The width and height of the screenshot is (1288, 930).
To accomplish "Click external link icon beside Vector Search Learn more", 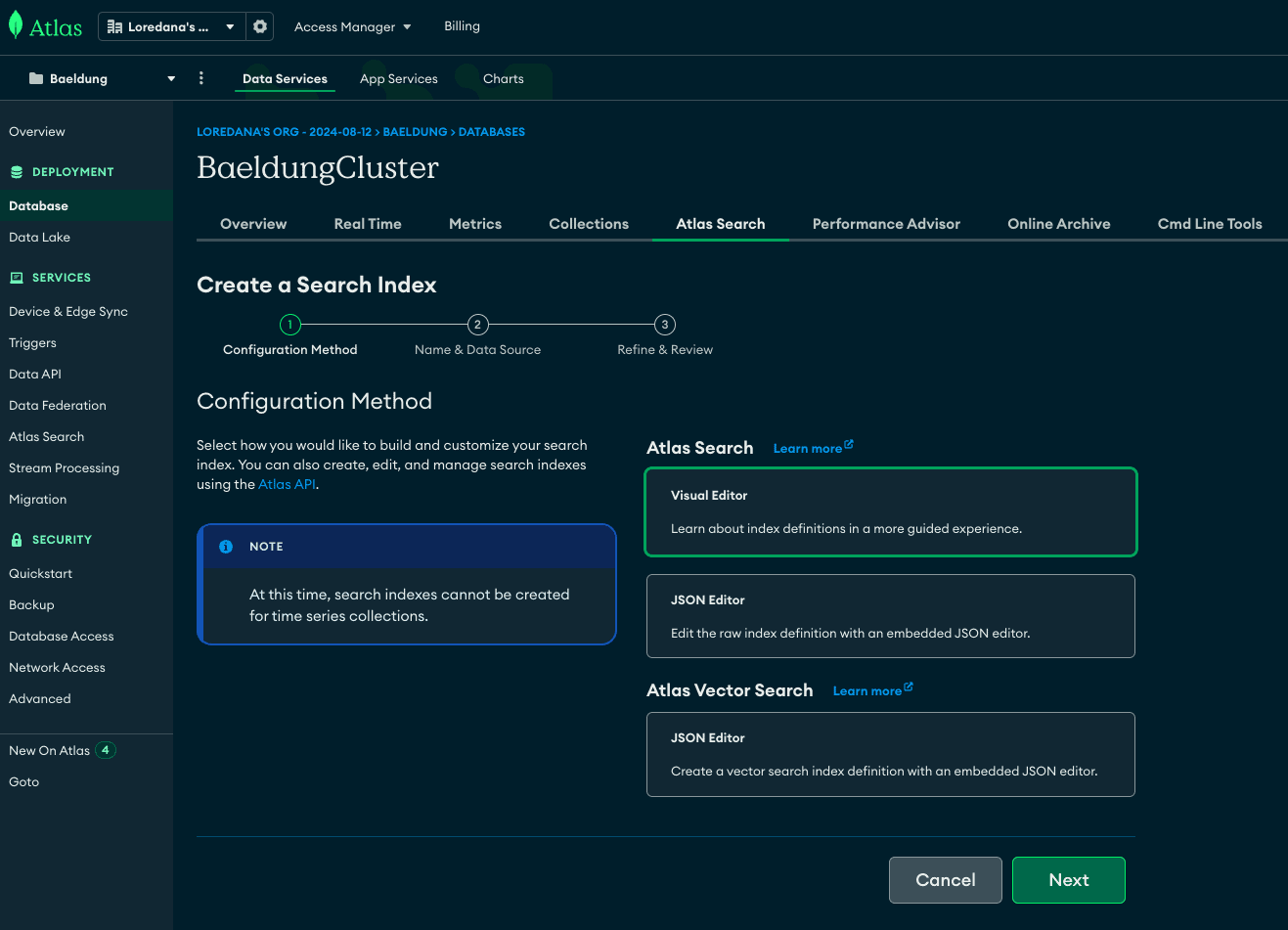I will pos(909,686).
